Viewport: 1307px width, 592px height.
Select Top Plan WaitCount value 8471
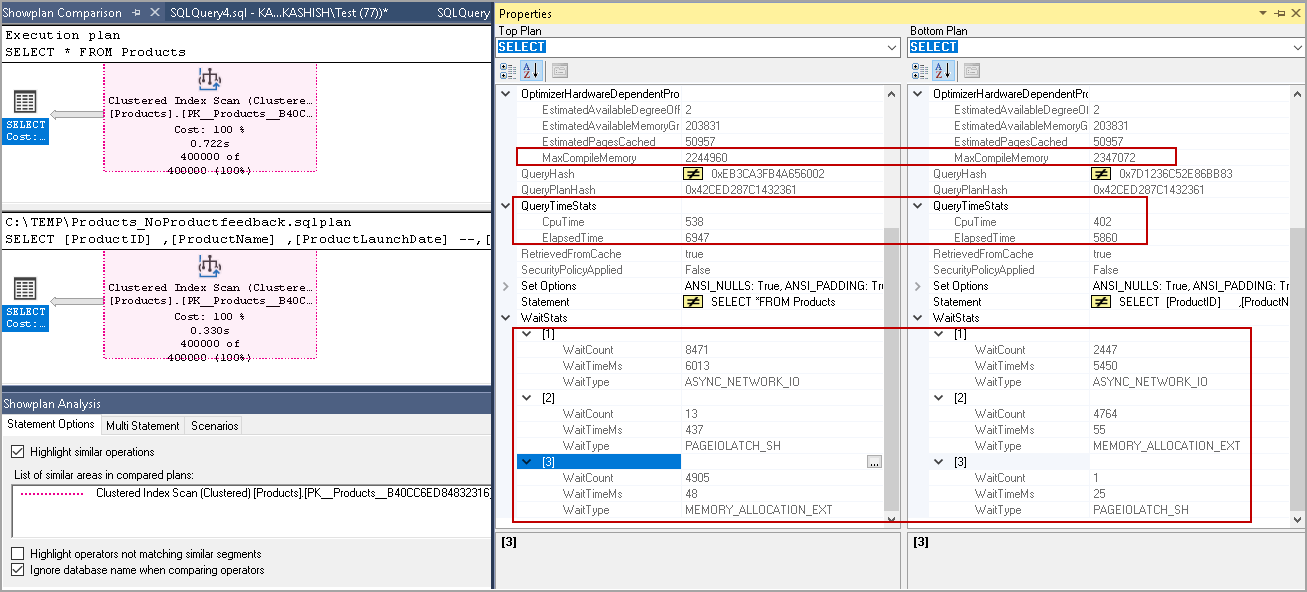point(698,350)
